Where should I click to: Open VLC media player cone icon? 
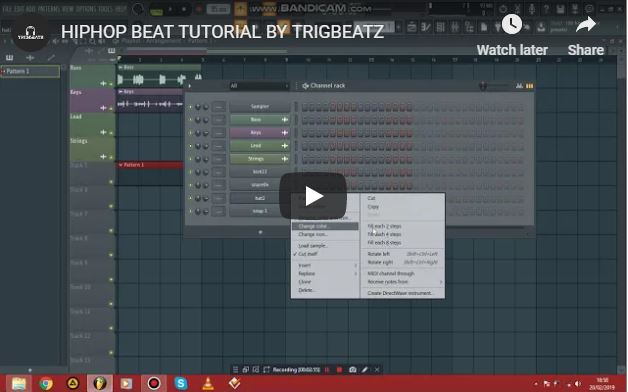tap(208, 384)
